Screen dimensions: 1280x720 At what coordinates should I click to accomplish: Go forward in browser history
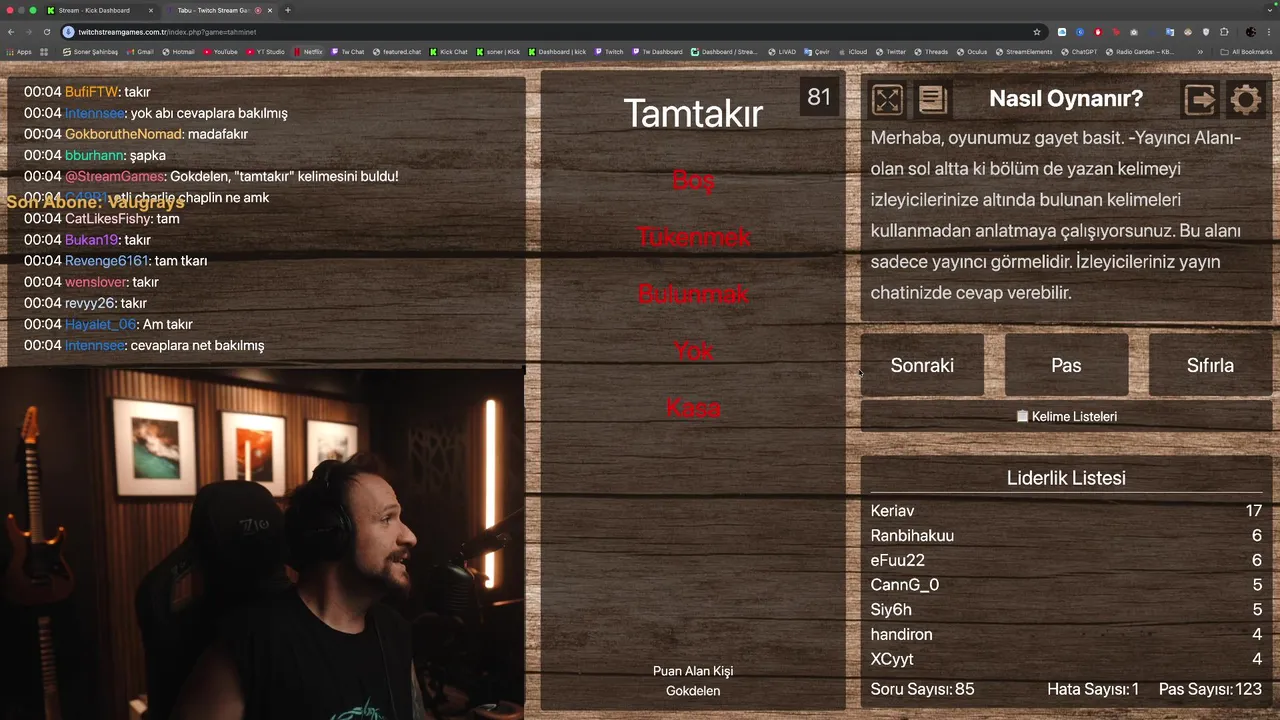point(29,32)
